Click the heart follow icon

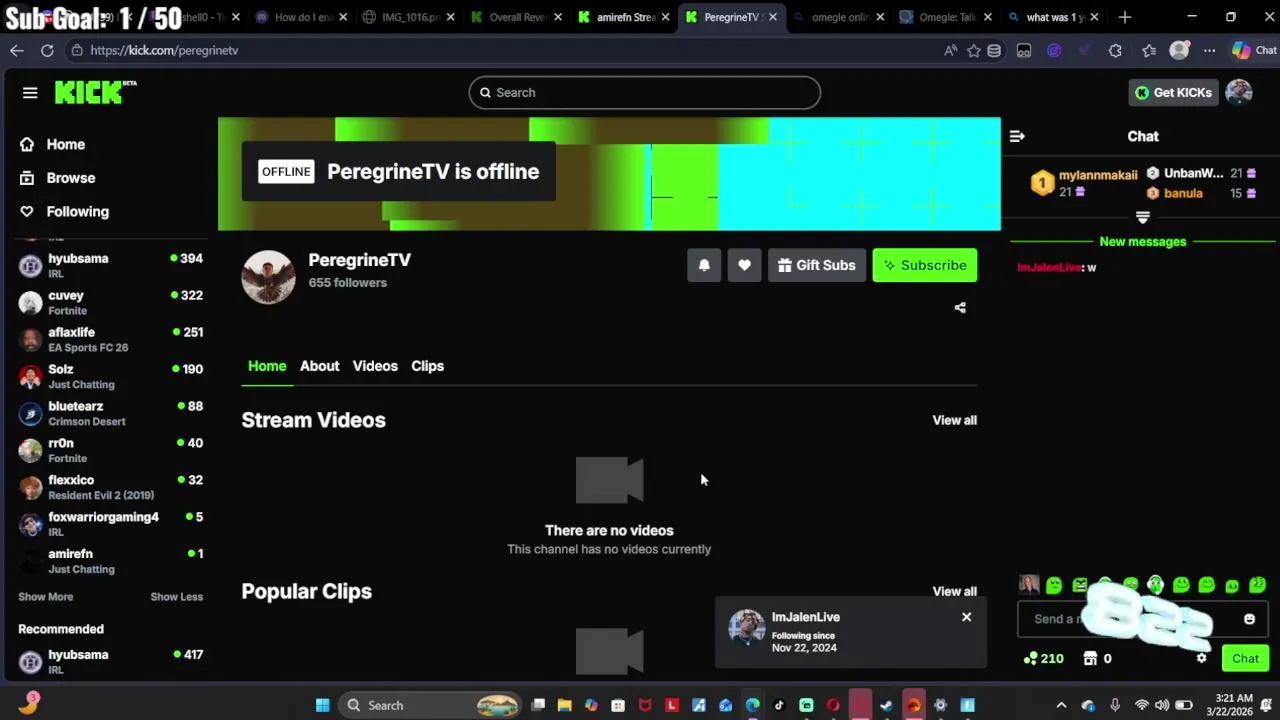744,265
